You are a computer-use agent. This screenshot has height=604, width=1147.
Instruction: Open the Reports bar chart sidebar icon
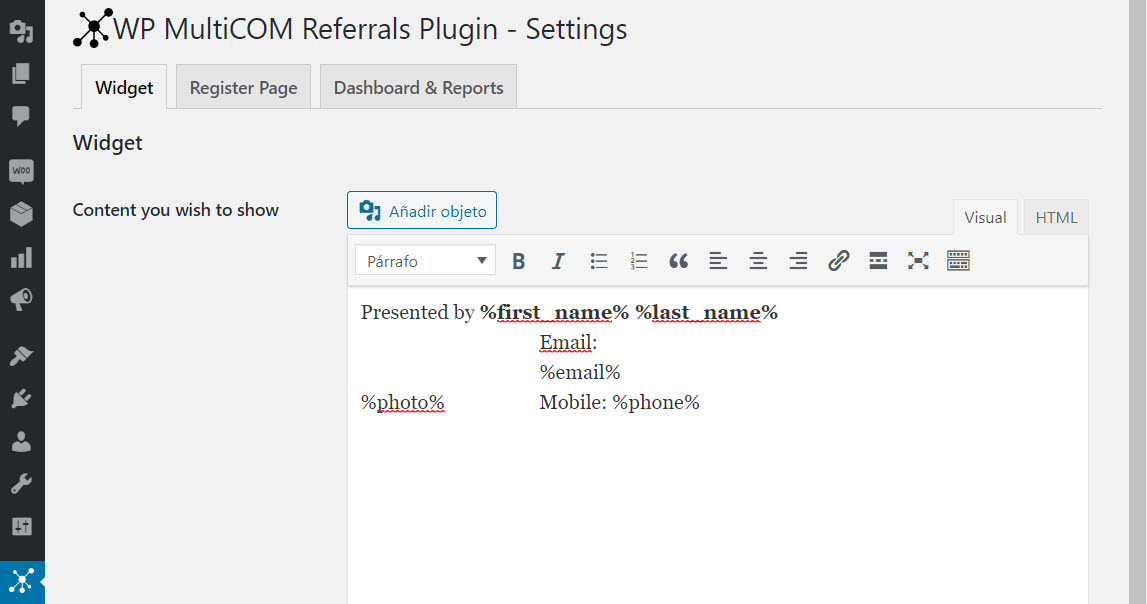[21, 257]
